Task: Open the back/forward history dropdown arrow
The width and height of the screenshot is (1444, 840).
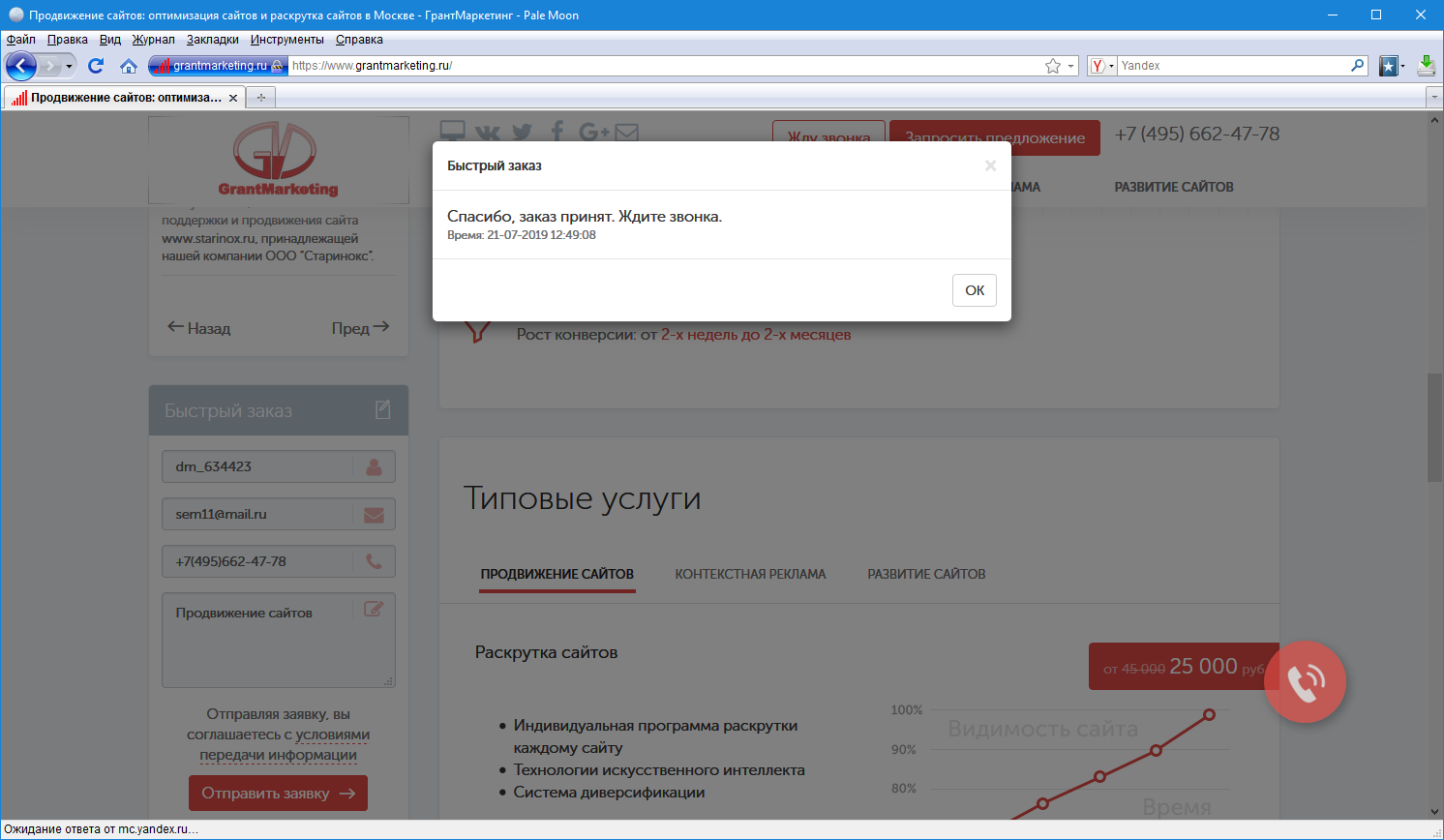Action: (69, 66)
